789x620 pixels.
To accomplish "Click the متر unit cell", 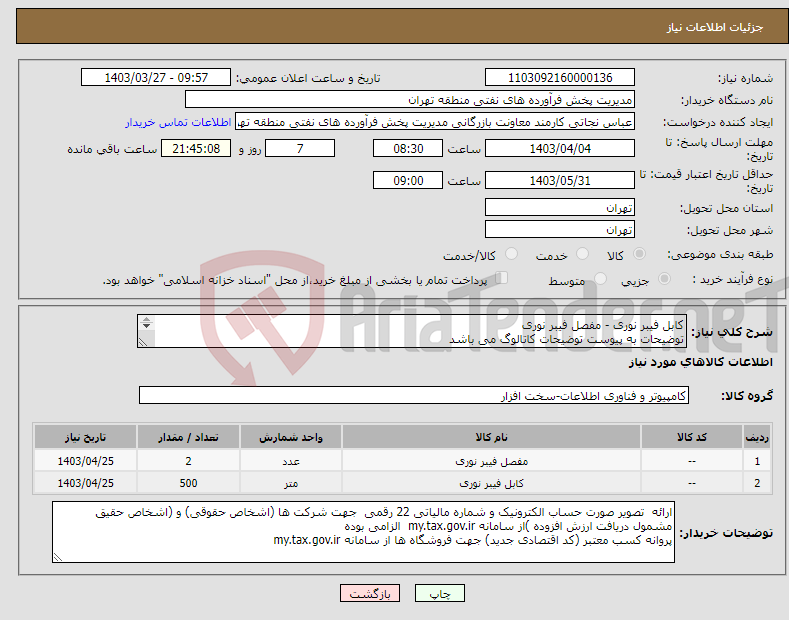I will [x=291, y=483].
